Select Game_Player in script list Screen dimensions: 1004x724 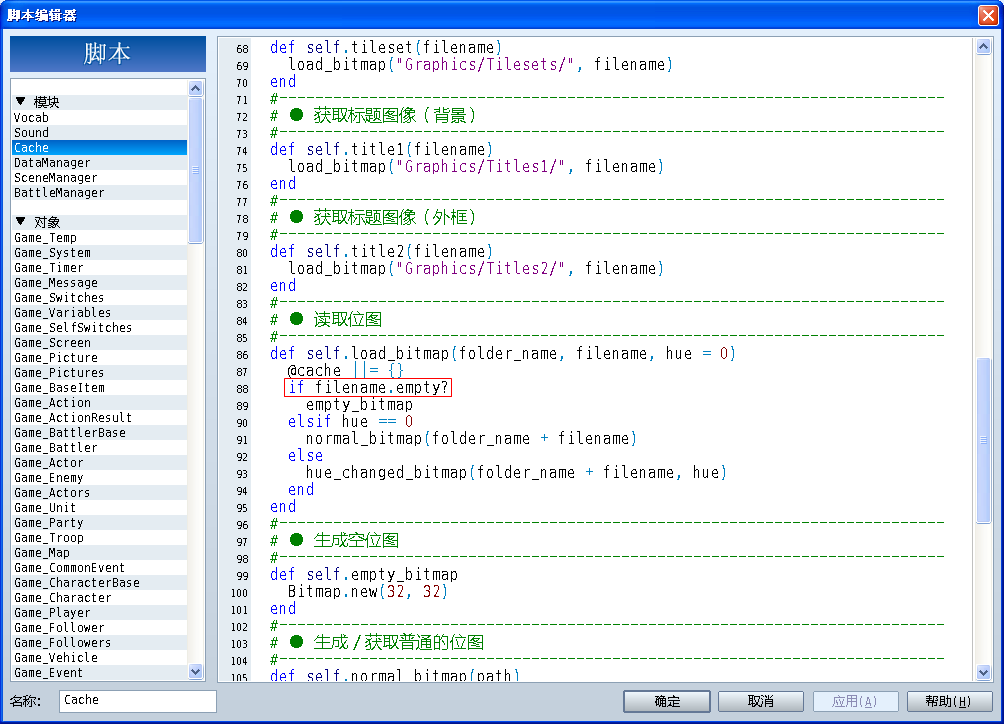tap(99, 613)
